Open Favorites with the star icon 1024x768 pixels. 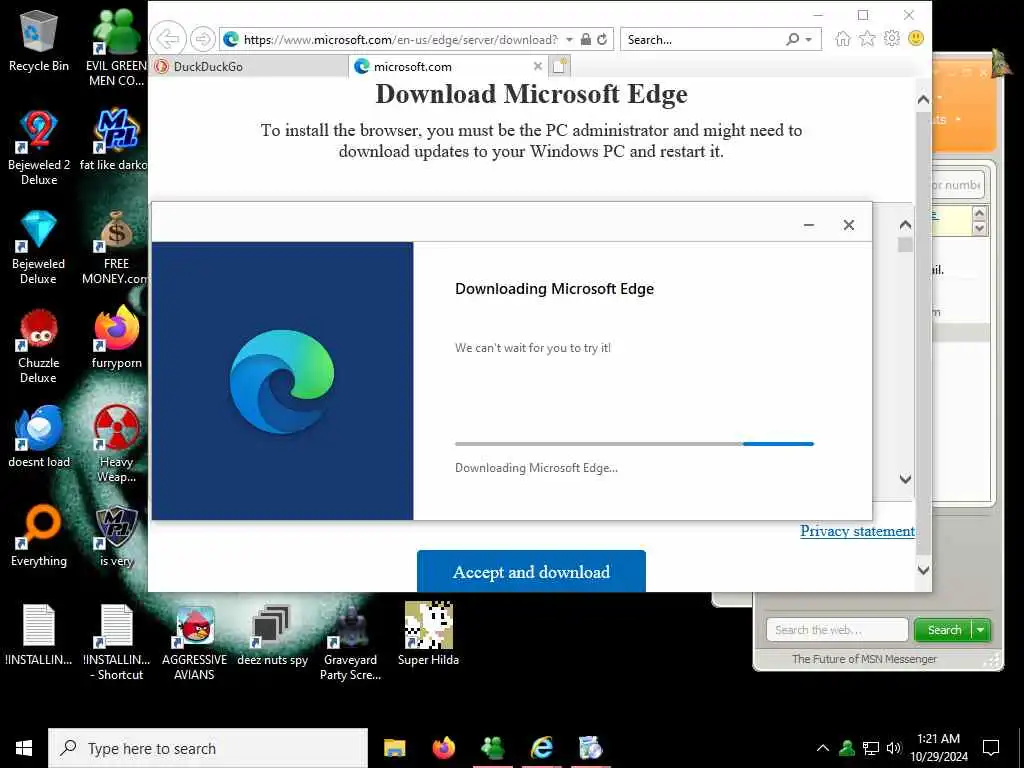pyautogui.click(x=867, y=39)
